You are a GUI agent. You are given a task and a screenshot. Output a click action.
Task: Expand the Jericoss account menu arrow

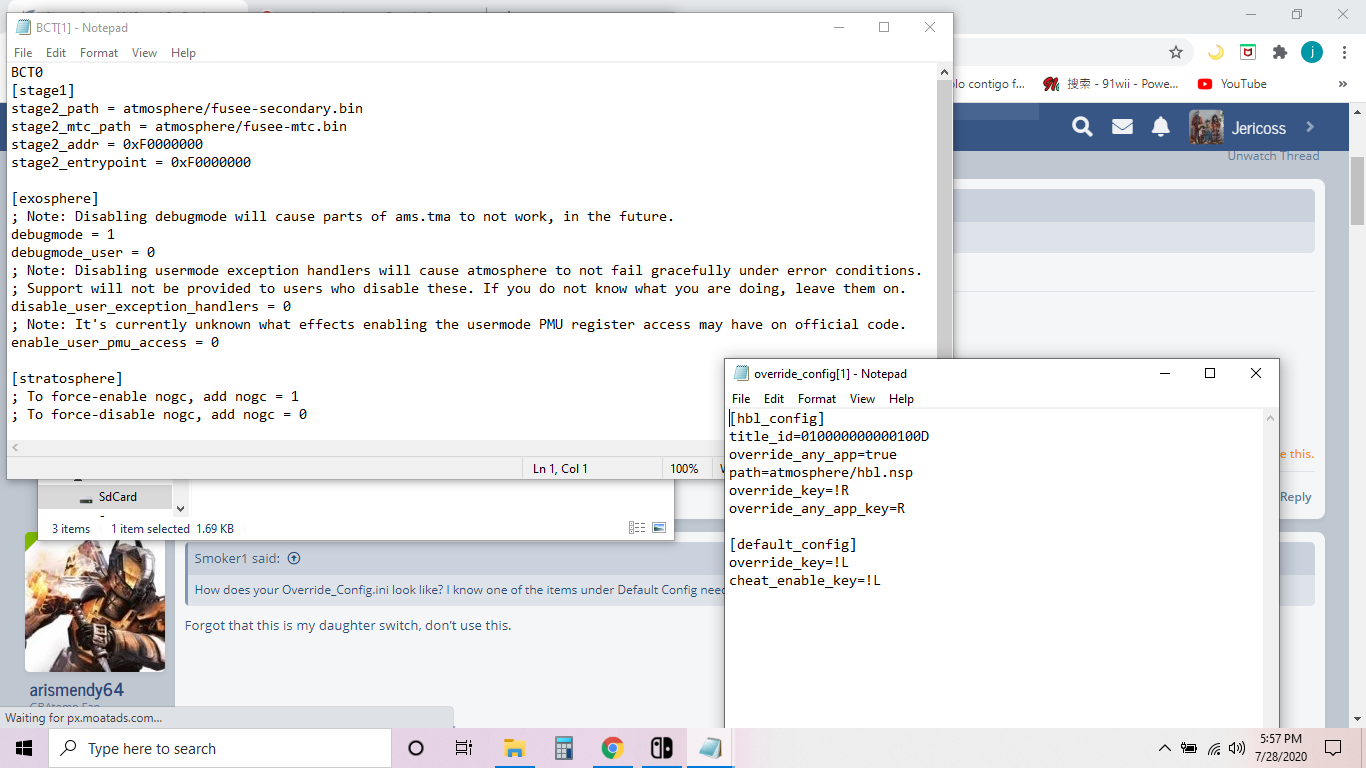tap(1310, 127)
